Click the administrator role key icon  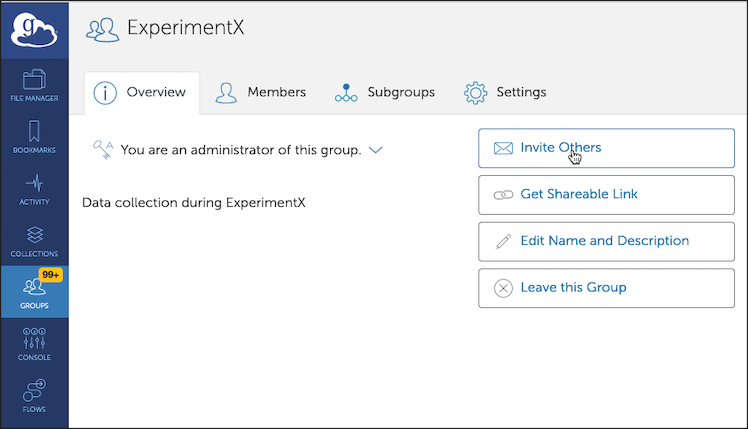[102, 149]
